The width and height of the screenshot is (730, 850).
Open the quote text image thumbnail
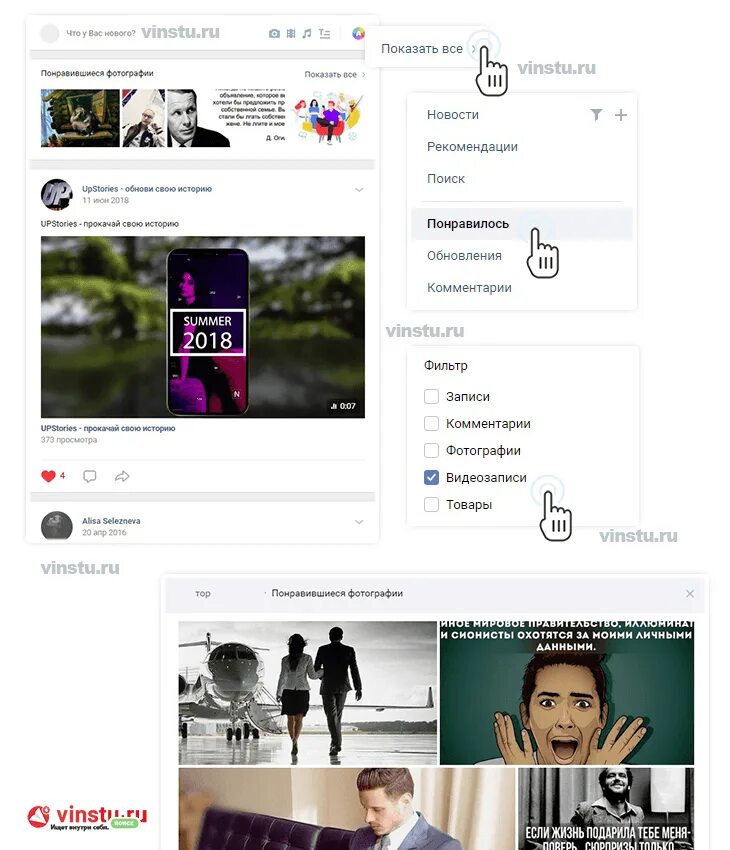tap(249, 118)
